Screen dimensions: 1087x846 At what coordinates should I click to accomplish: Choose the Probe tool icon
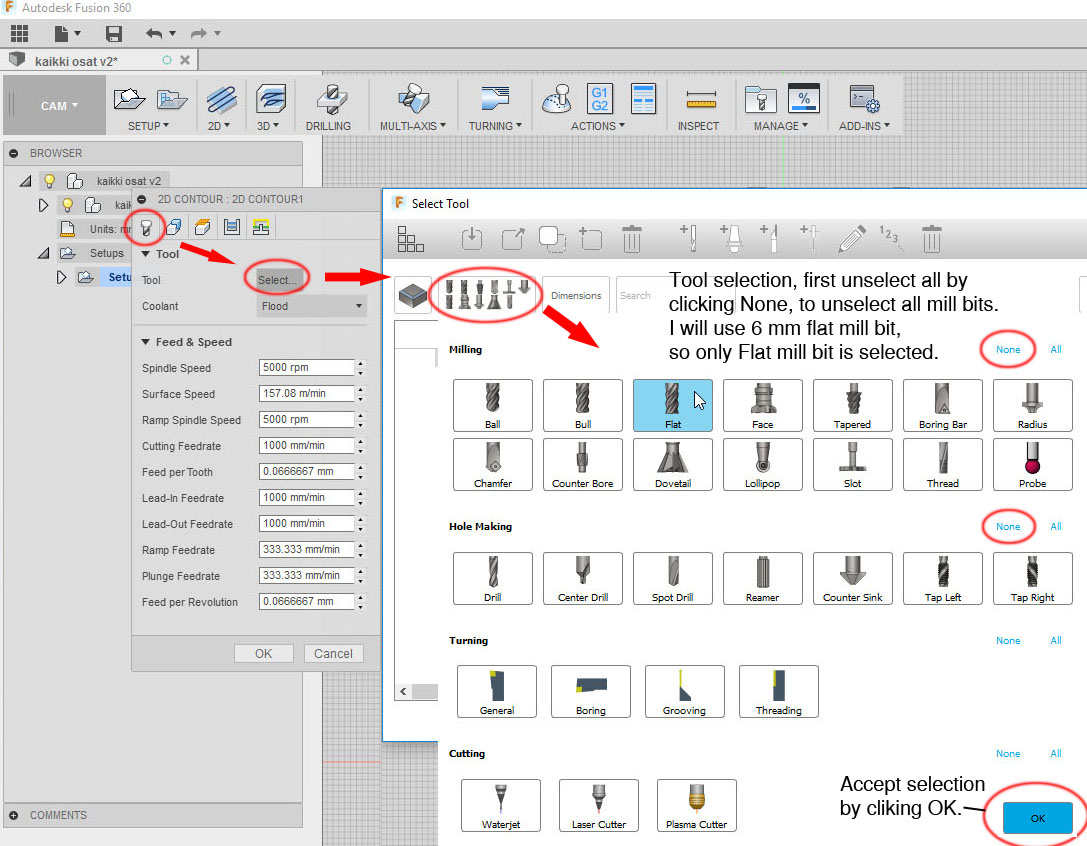(1032, 465)
